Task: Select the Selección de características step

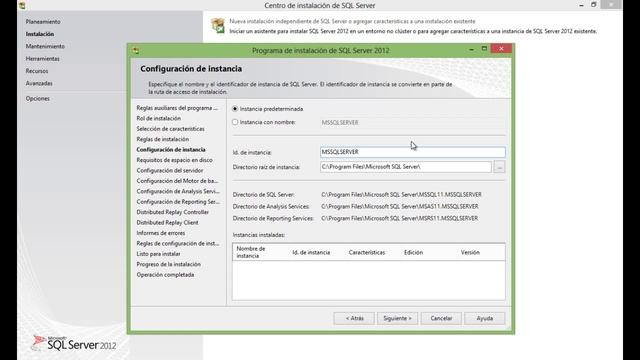Action: coord(170,129)
